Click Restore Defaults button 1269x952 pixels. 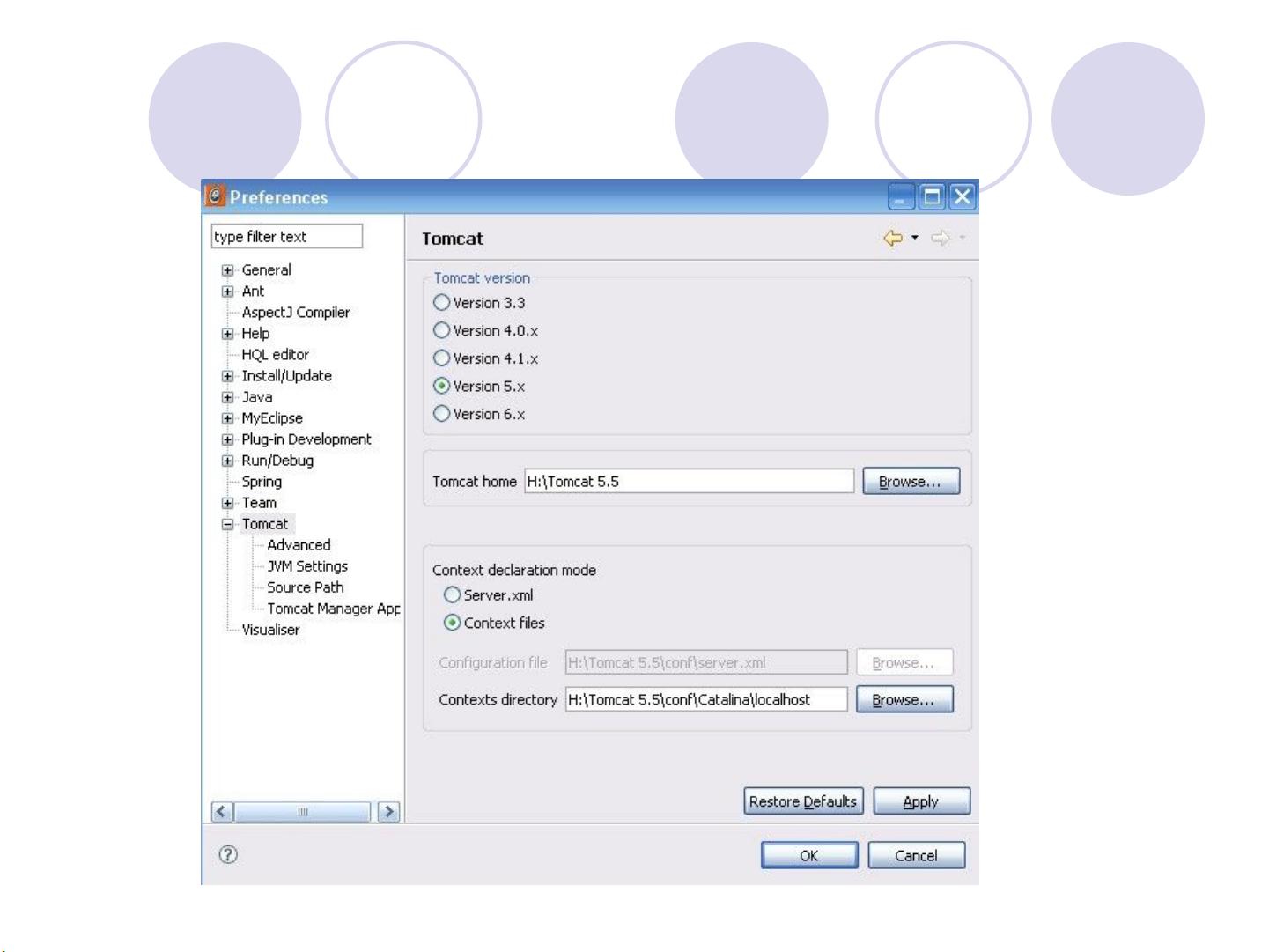click(803, 801)
